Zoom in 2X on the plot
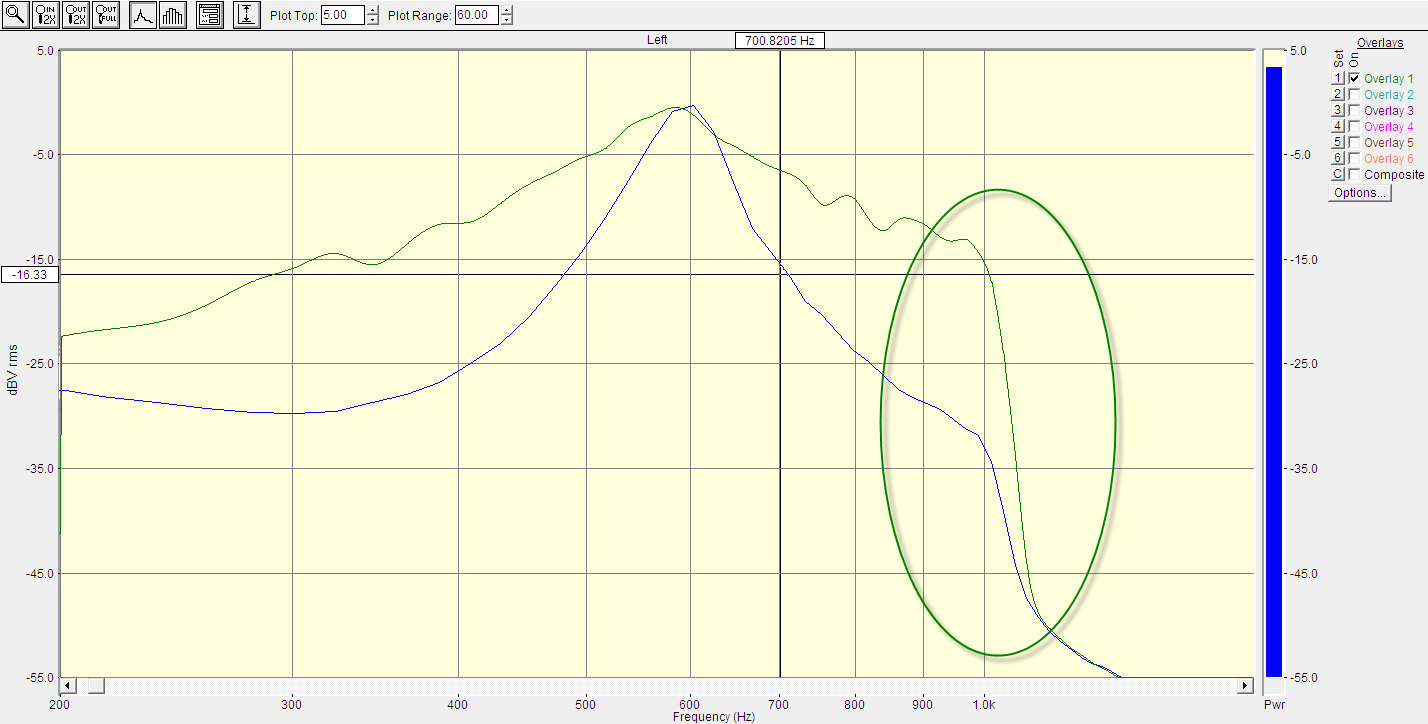The image size is (1428, 724). click(46, 15)
